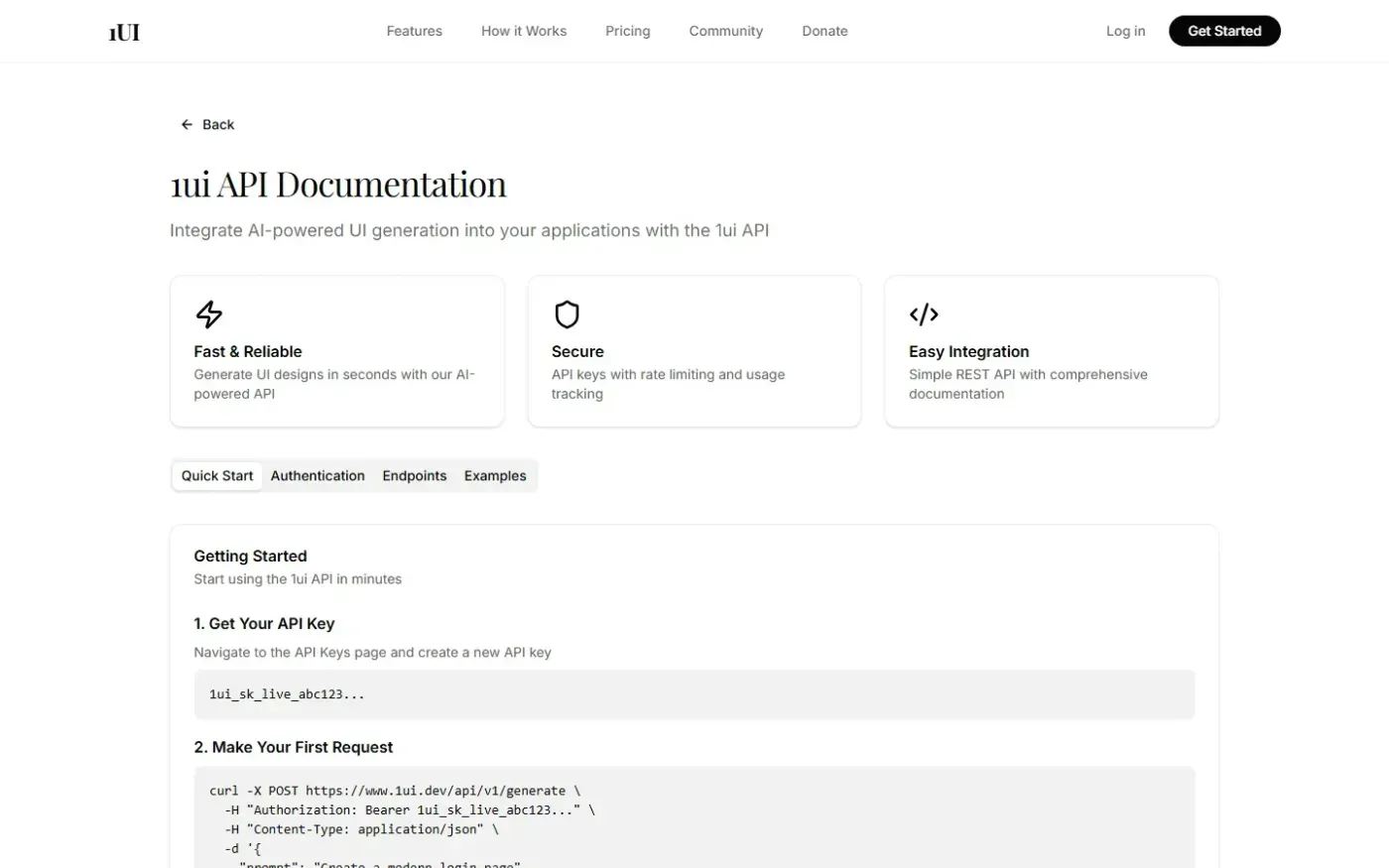Click the shield icon on Secure card
Screen dimensions: 1389x868
[567, 314]
